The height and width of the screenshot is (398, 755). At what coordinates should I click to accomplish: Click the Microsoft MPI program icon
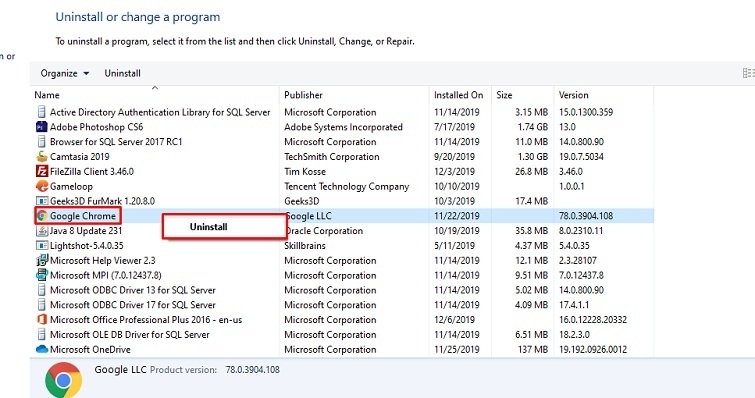42,275
